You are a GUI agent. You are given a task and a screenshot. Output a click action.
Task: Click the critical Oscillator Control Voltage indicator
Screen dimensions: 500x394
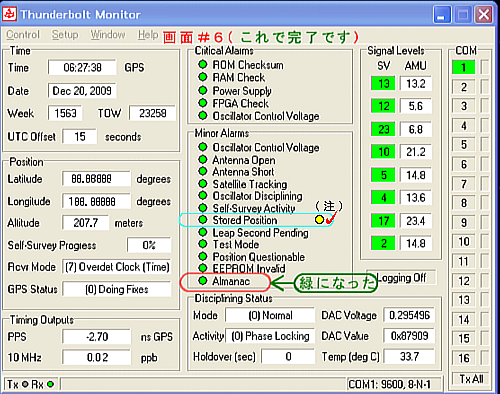coord(203,116)
